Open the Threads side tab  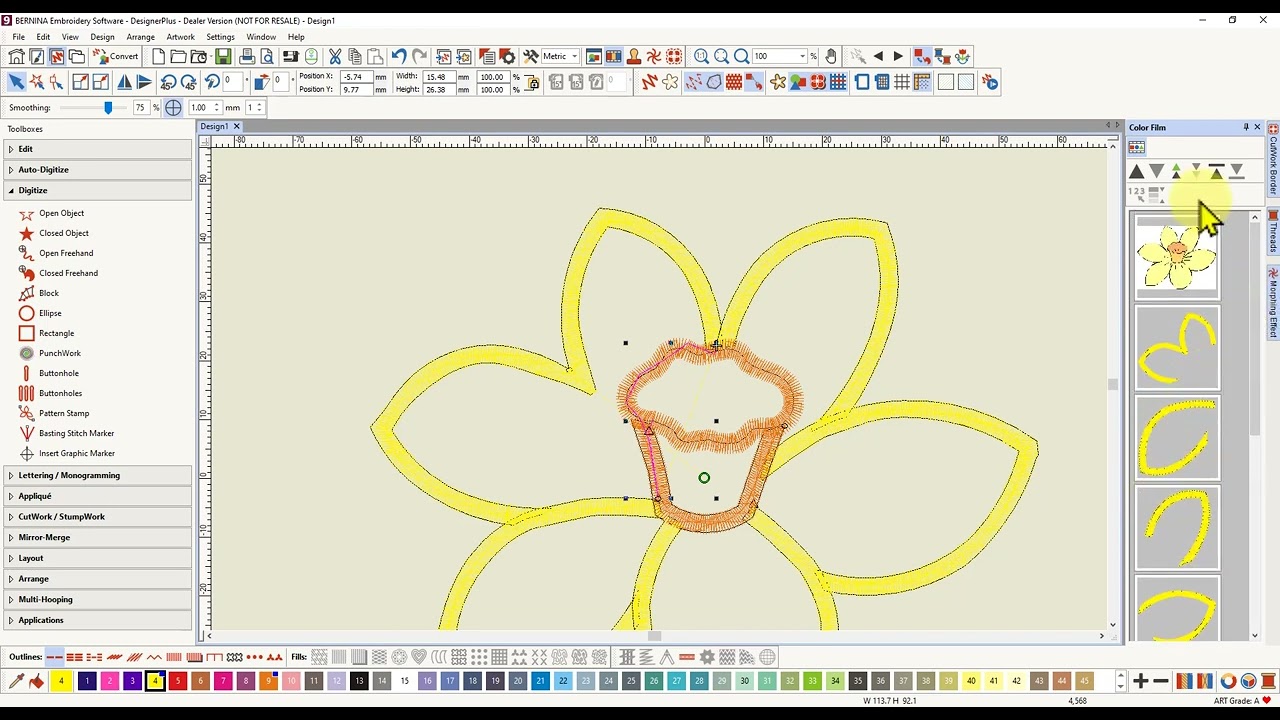click(1273, 233)
